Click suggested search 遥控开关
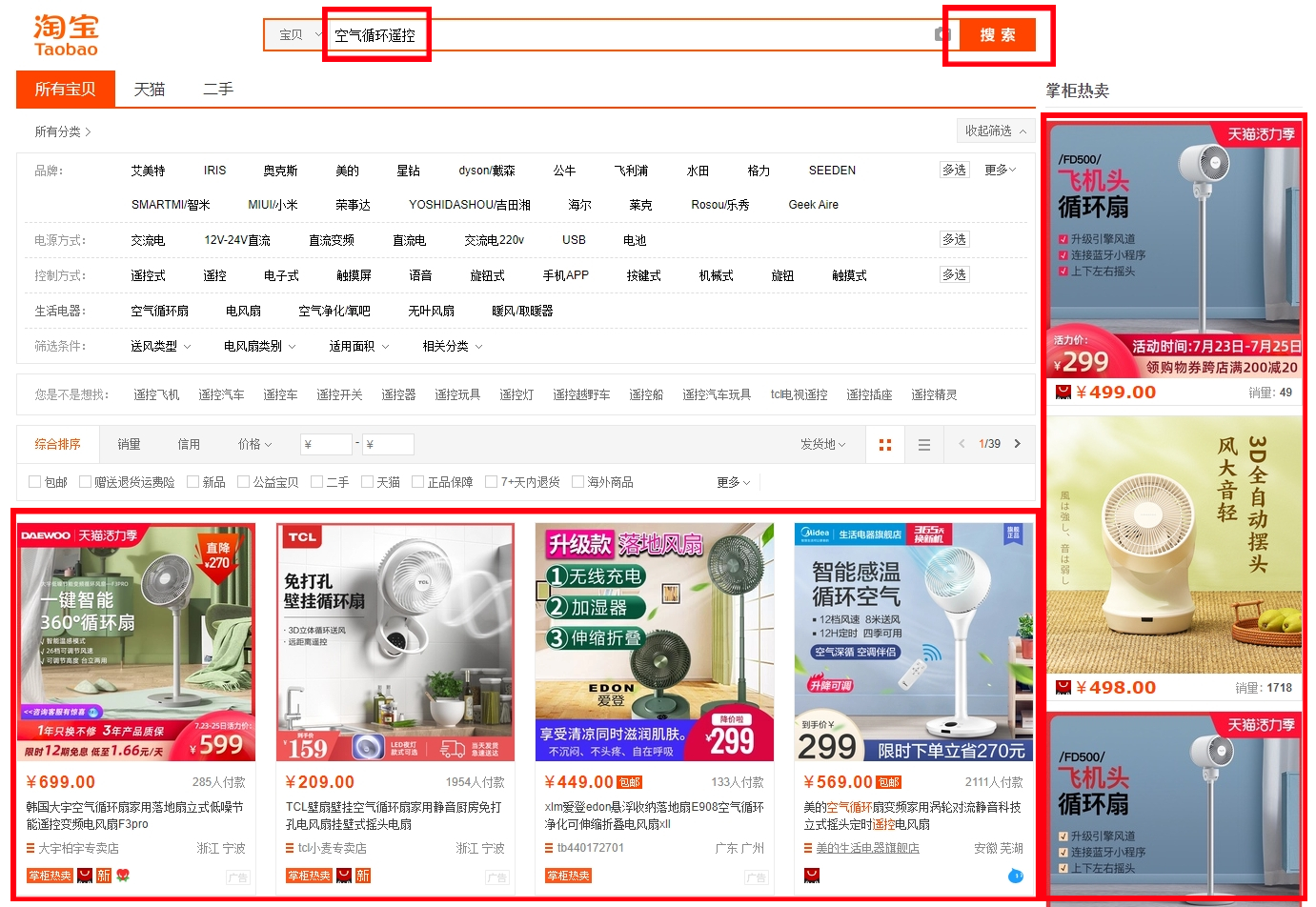This screenshot has width=1316, height=907. (x=339, y=394)
